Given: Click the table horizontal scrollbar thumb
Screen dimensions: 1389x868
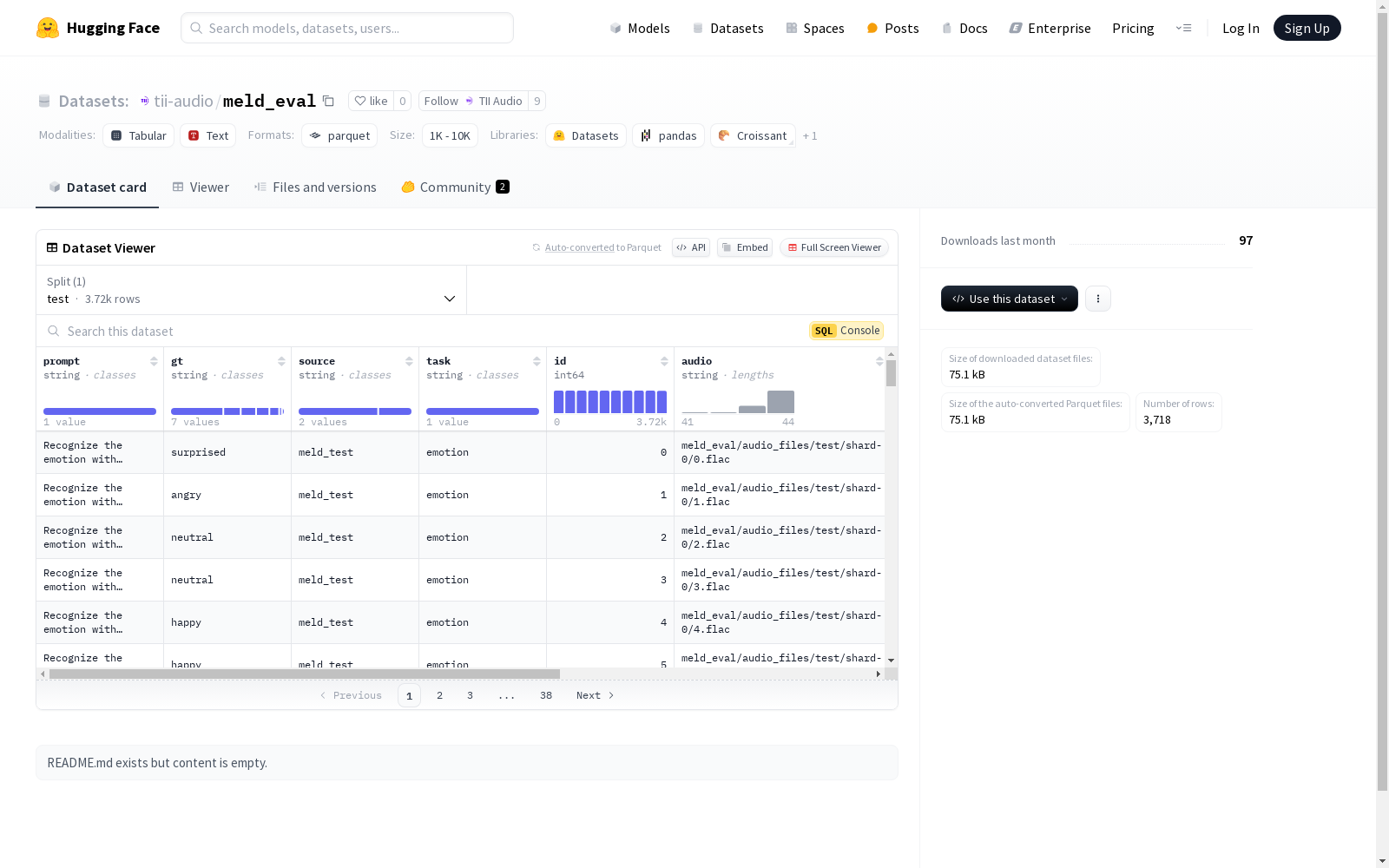Looking at the screenshot, I should 305,674.
